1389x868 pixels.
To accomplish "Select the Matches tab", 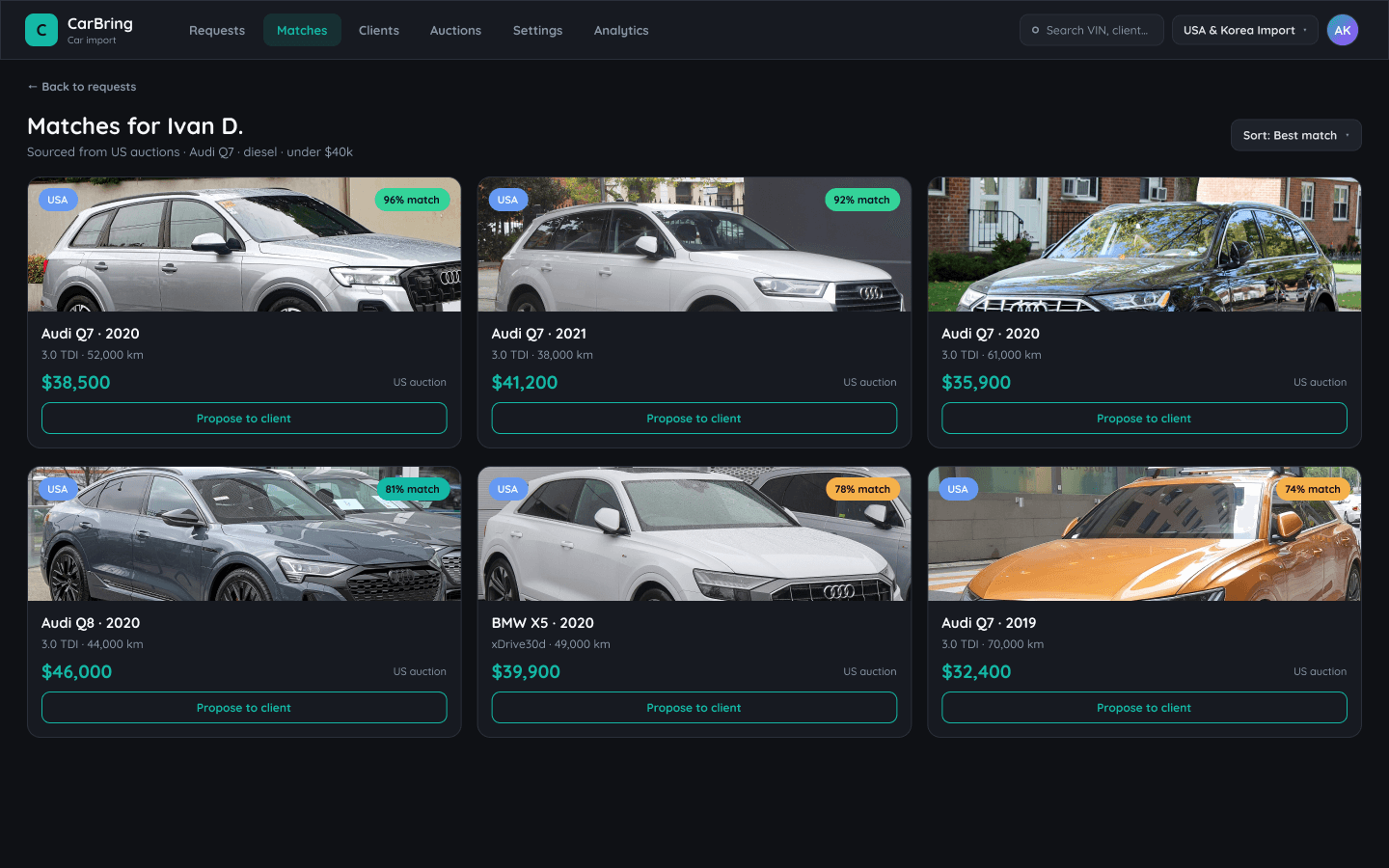I will pyautogui.click(x=302, y=30).
